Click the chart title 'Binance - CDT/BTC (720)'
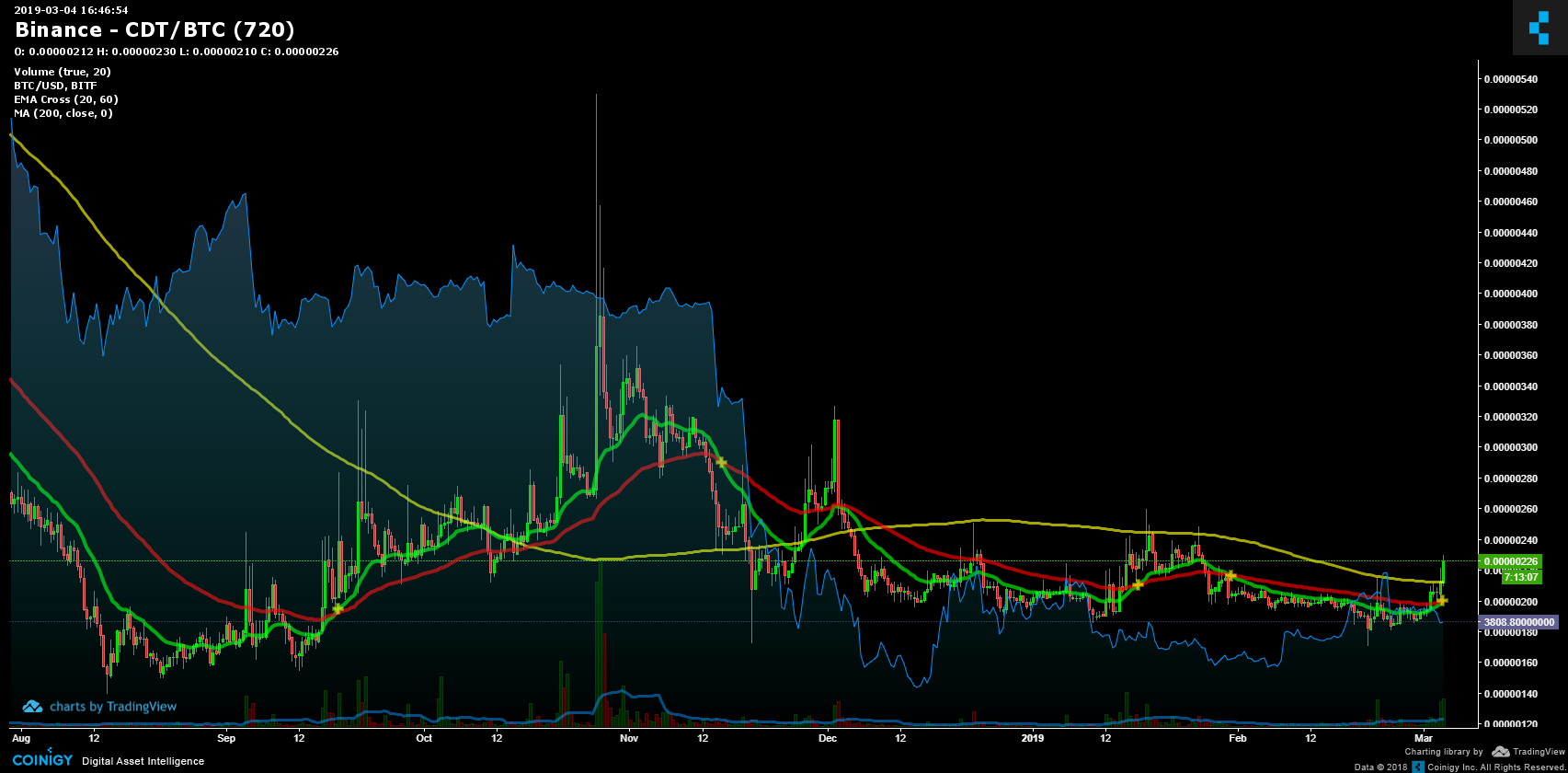This screenshot has width=1568, height=773. point(155,30)
